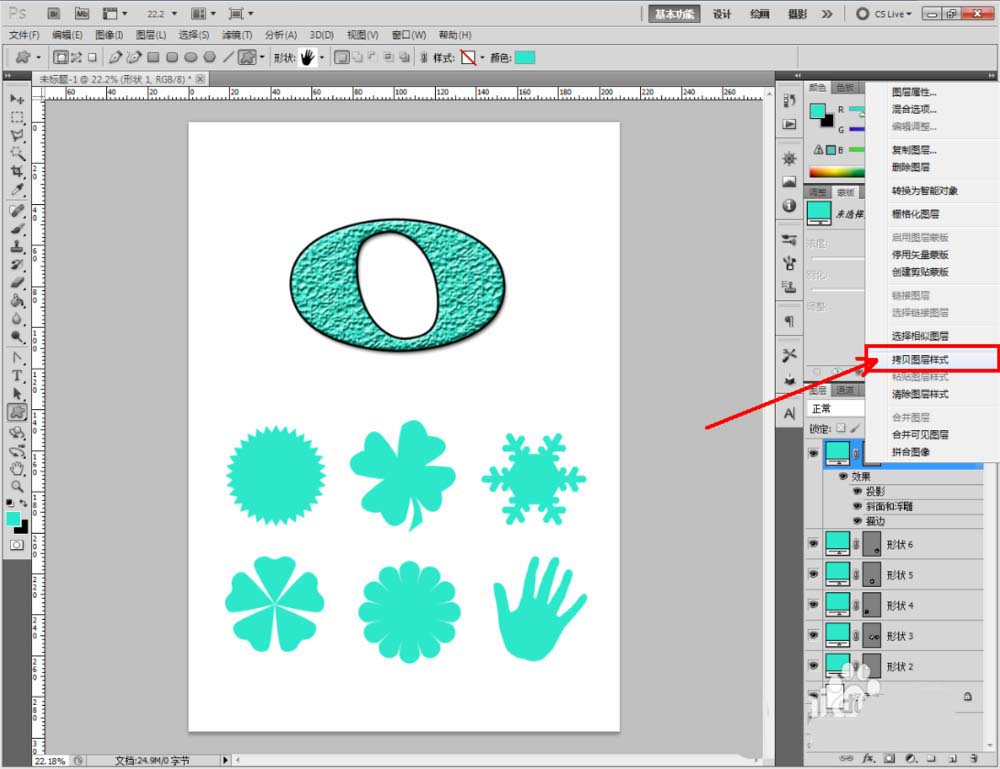Screen dimensions: 1000x769
Task: Enable Fill Pixels mode in the options bar
Action: (x=92, y=57)
